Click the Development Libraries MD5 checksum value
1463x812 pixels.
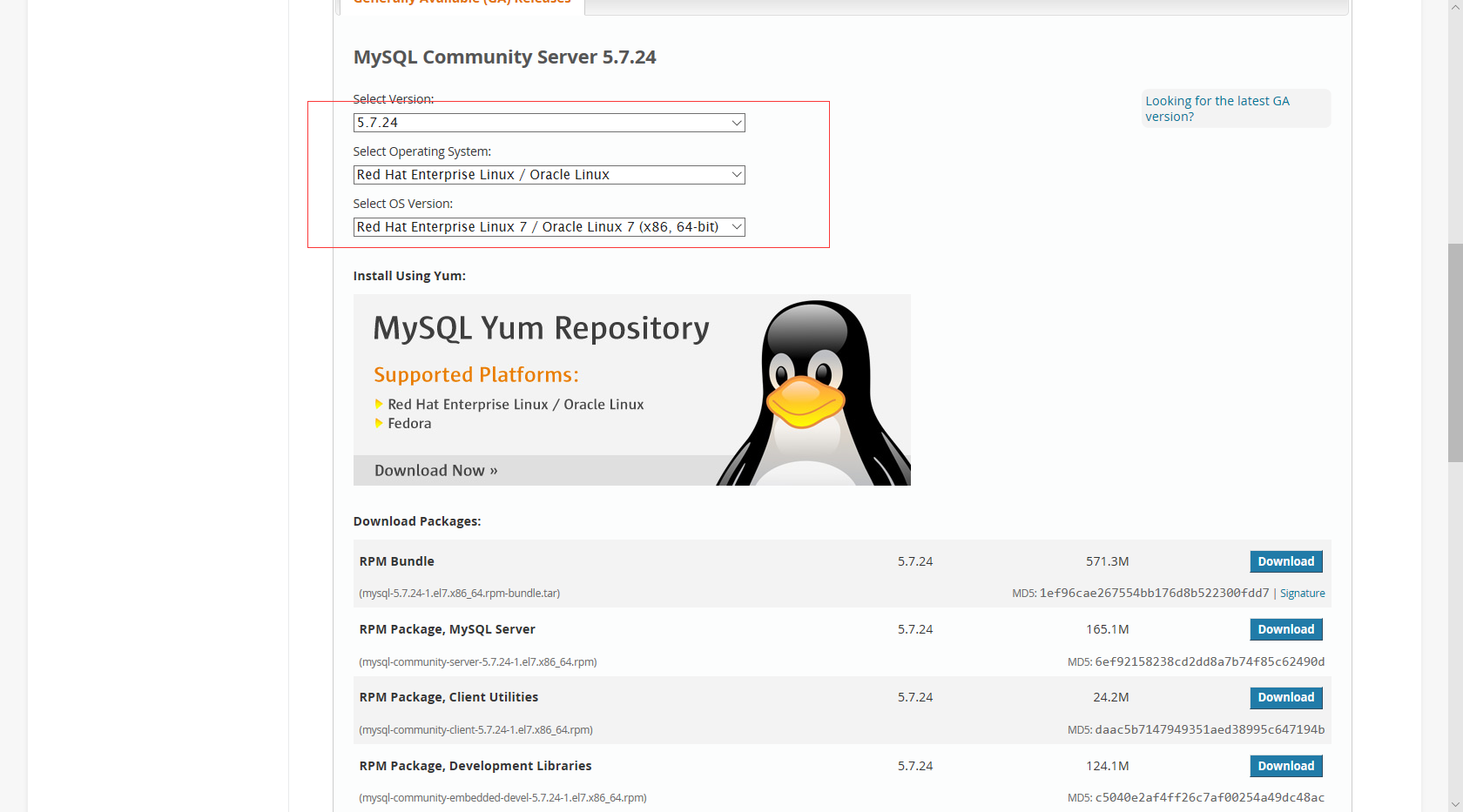pyautogui.click(x=1210, y=797)
